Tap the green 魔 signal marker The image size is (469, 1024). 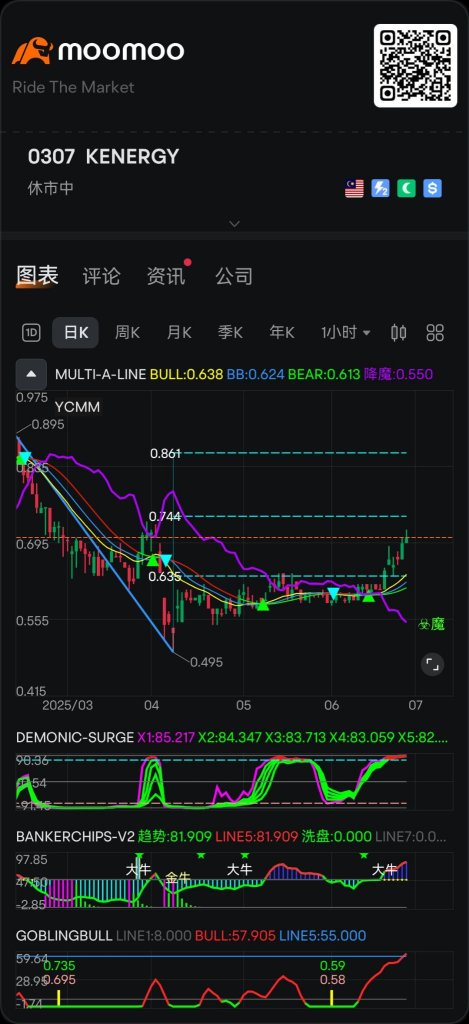431,624
